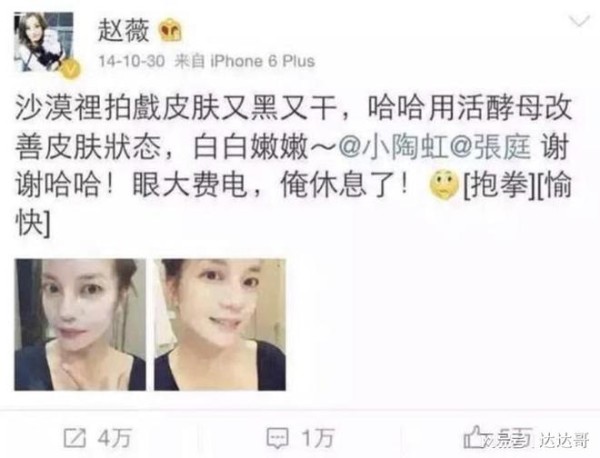This screenshot has width=600, height=458.
Task: View the second smiling selfie photo
Action: click(220, 324)
